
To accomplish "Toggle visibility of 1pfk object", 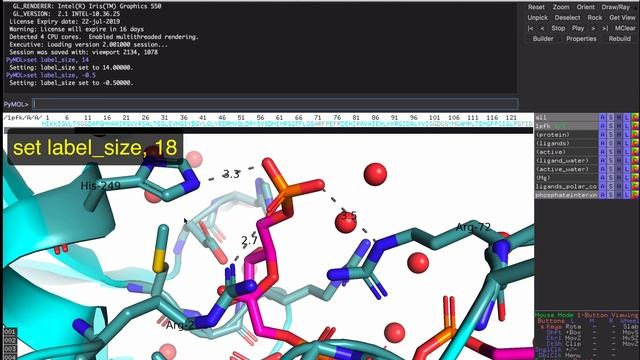I will coord(567,126).
